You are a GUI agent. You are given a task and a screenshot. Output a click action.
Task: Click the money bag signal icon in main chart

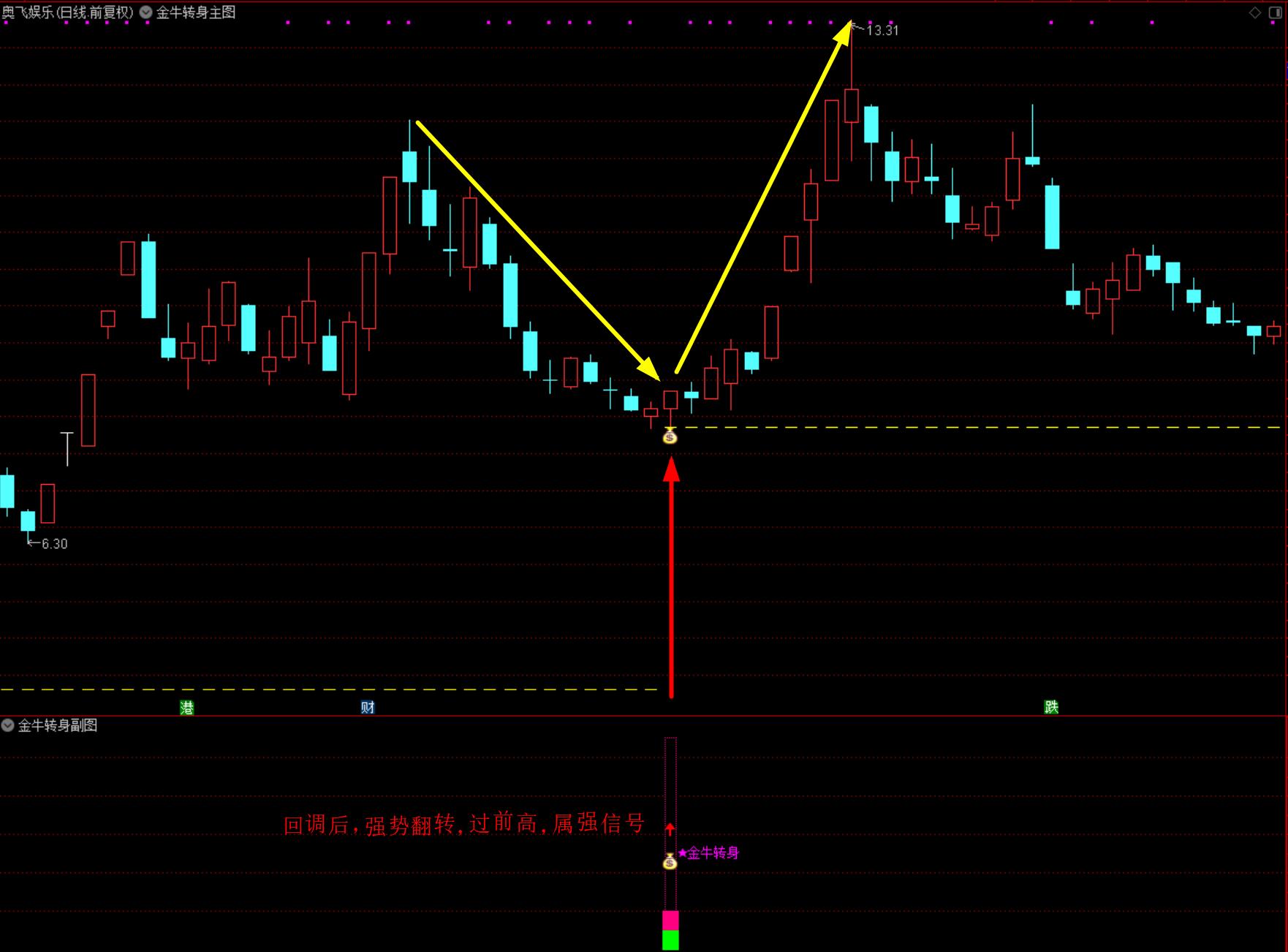[x=670, y=437]
